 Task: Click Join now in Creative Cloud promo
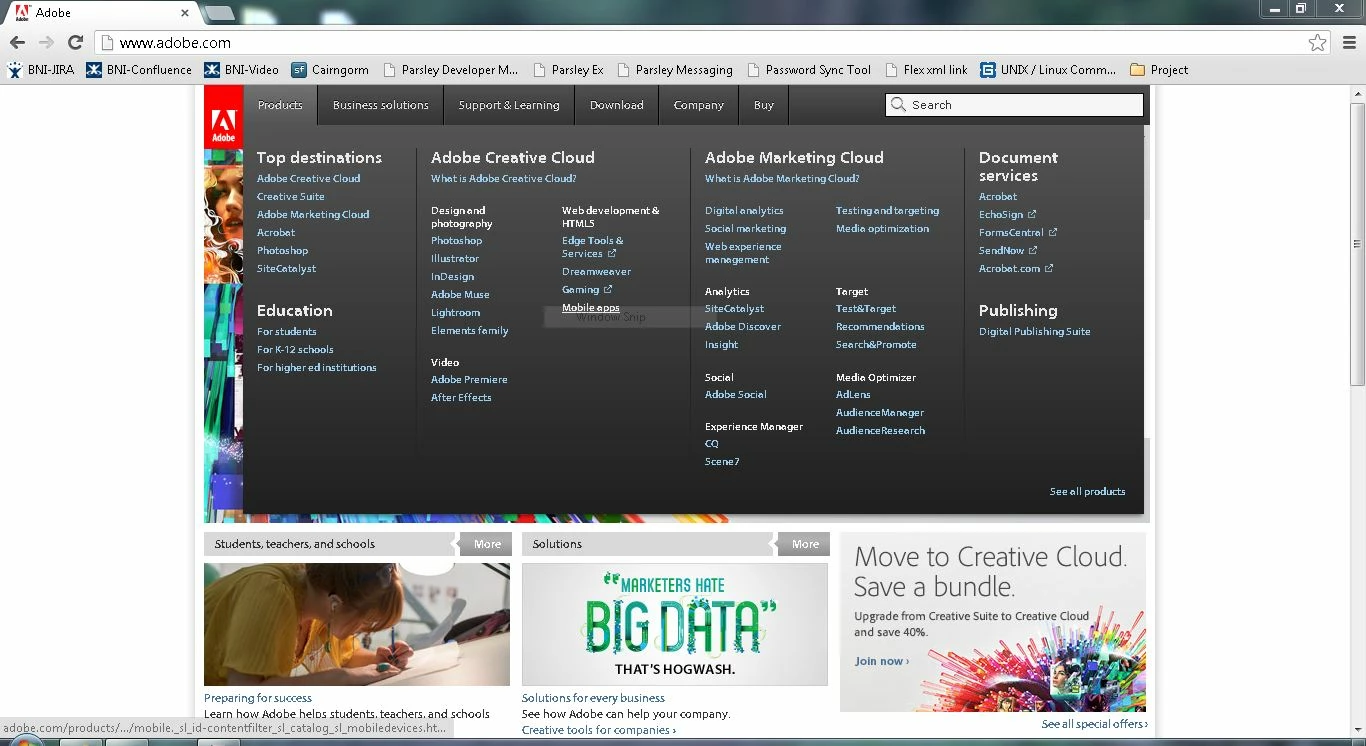tap(881, 661)
